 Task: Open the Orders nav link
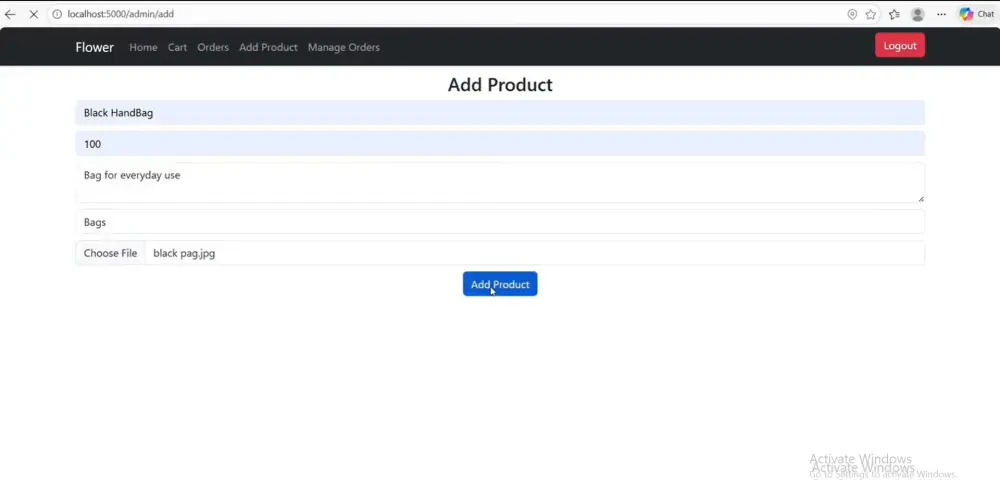coord(213,47)
